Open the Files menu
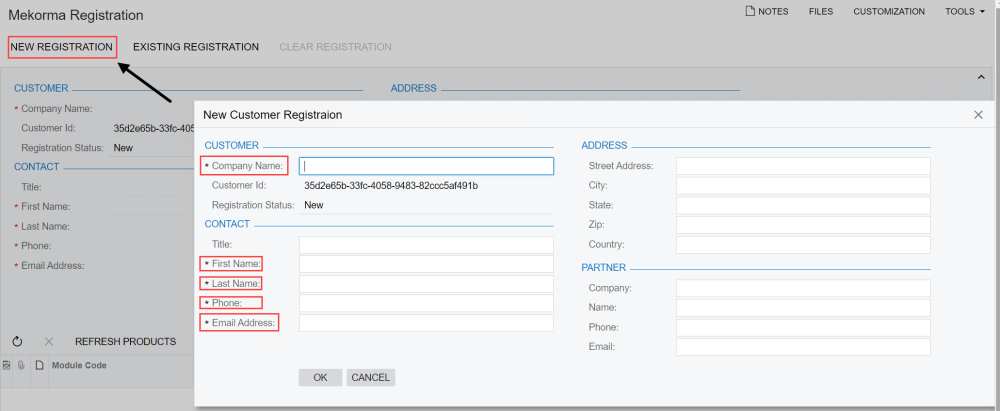1000x411 pixels. (x=820, y=12)
